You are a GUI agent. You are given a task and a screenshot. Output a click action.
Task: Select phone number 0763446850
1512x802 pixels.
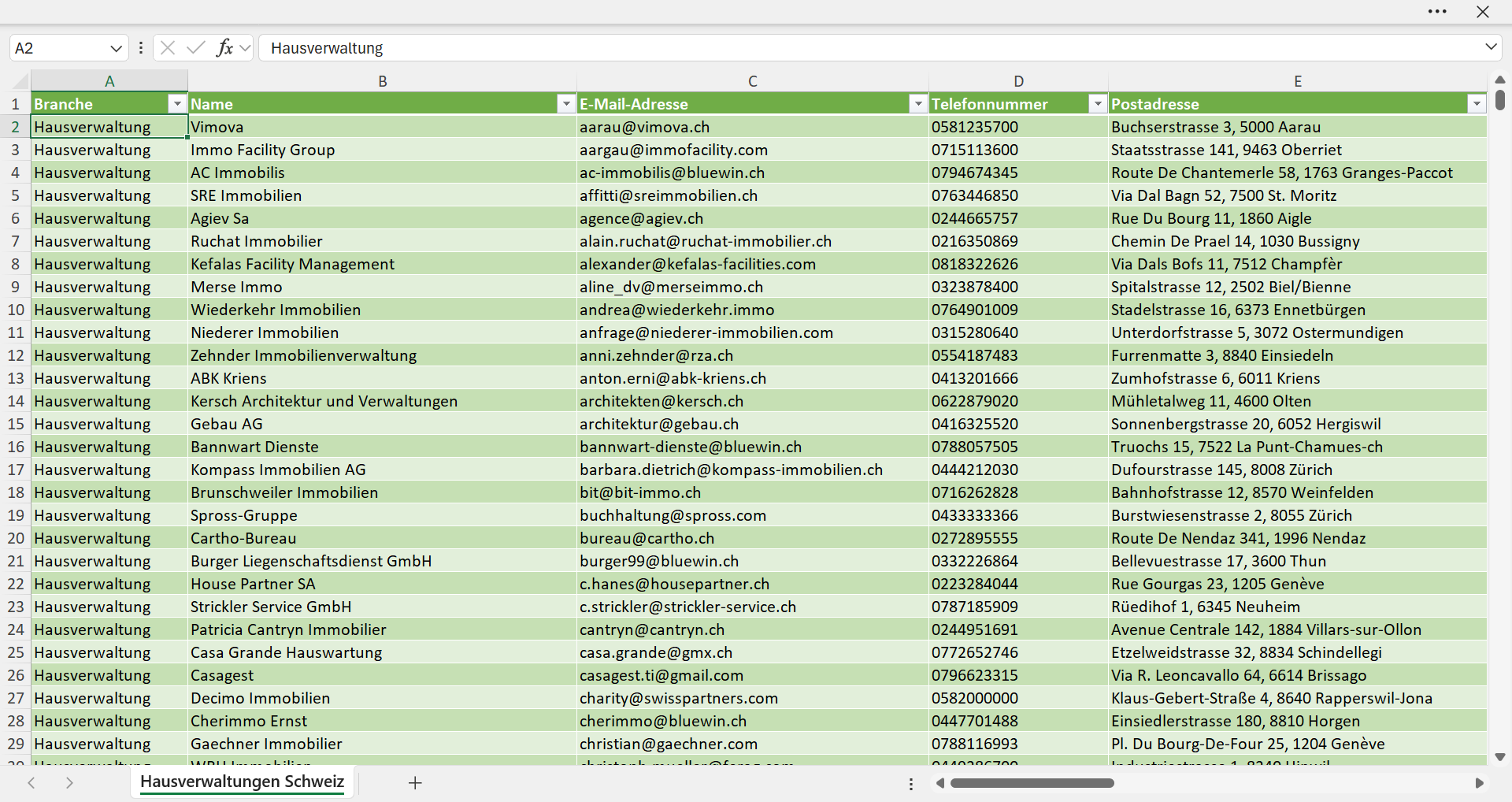(x=1019, y=195)
